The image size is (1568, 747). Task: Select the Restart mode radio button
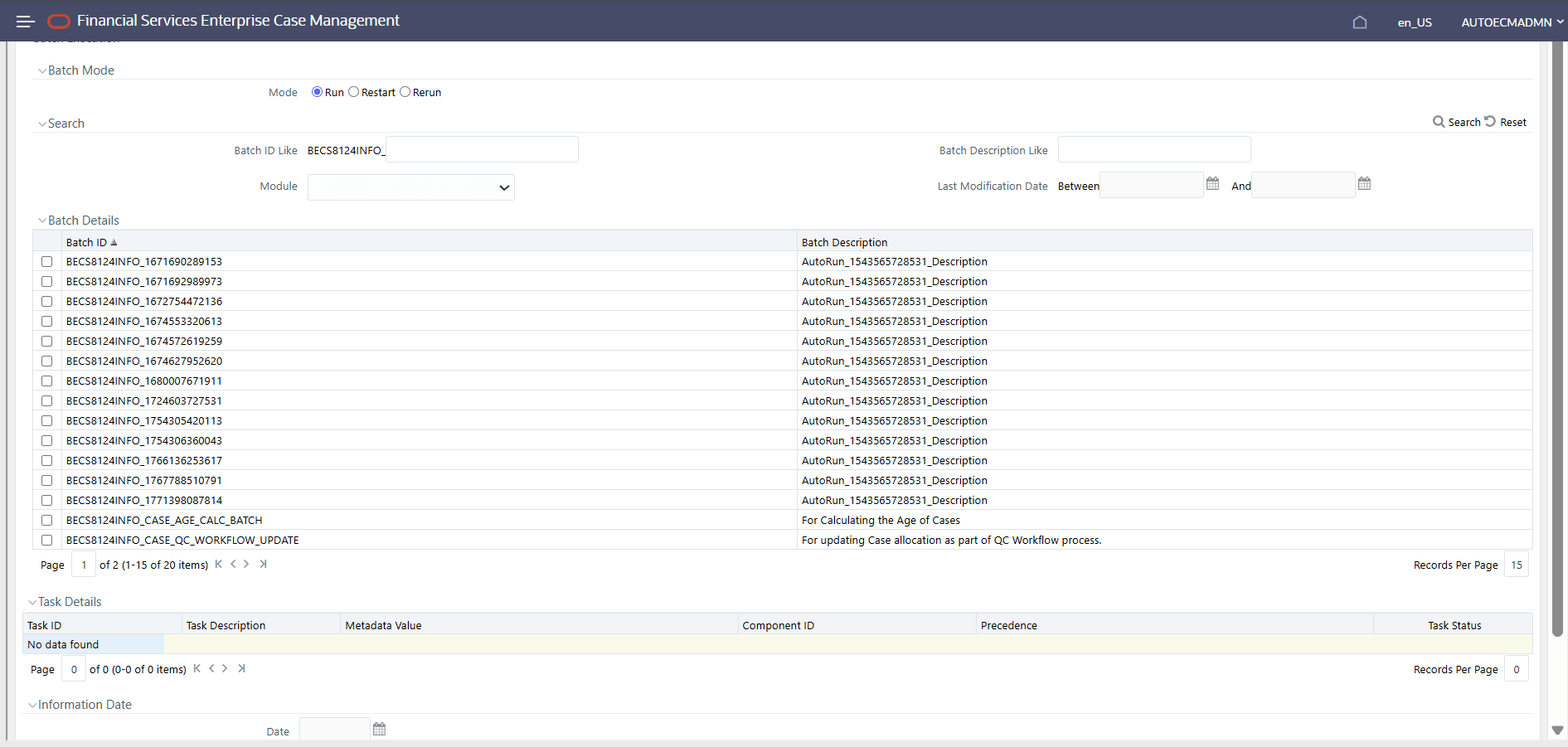pos(354,92)
